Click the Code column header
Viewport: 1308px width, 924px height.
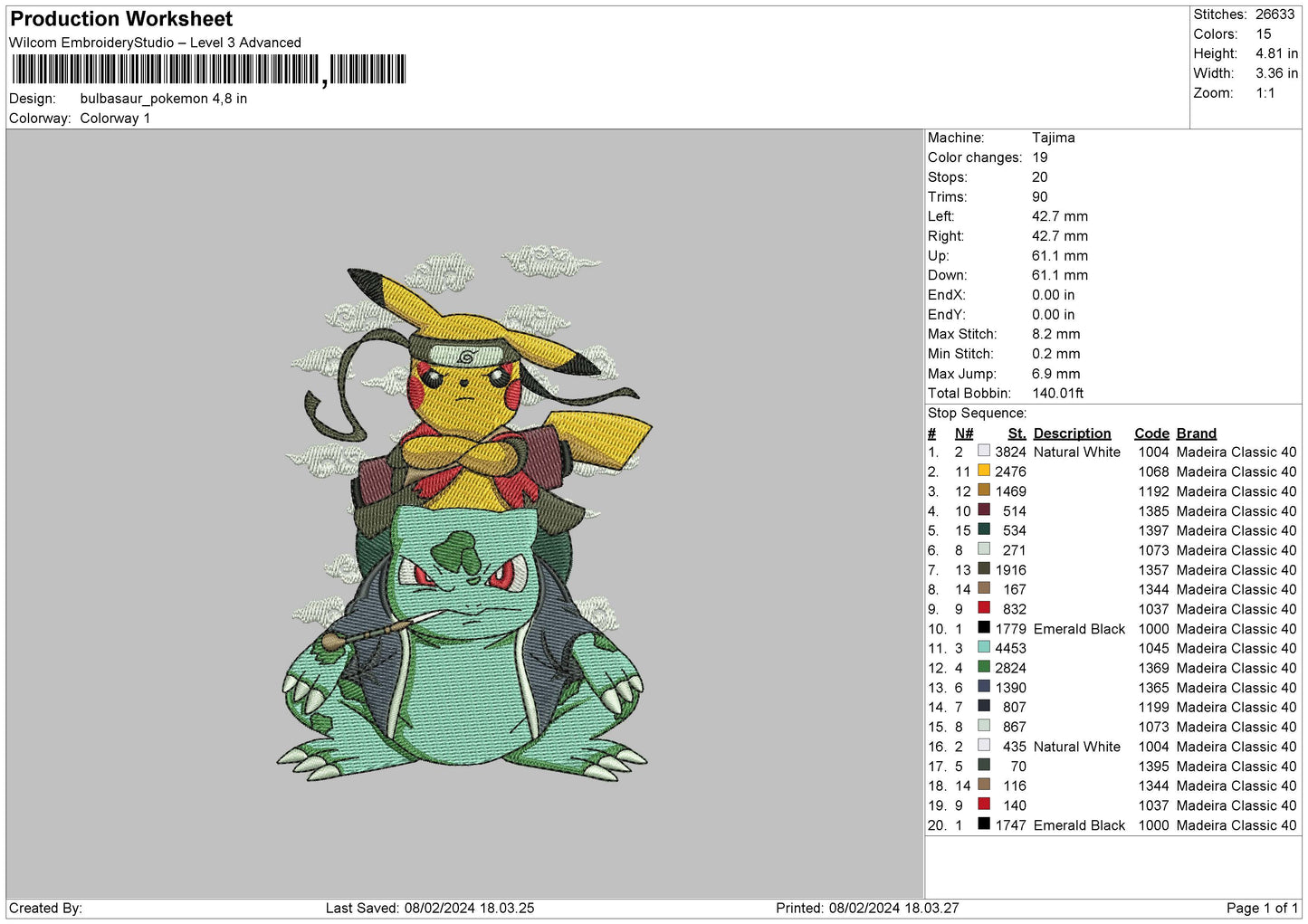[x=1151, y=433]
